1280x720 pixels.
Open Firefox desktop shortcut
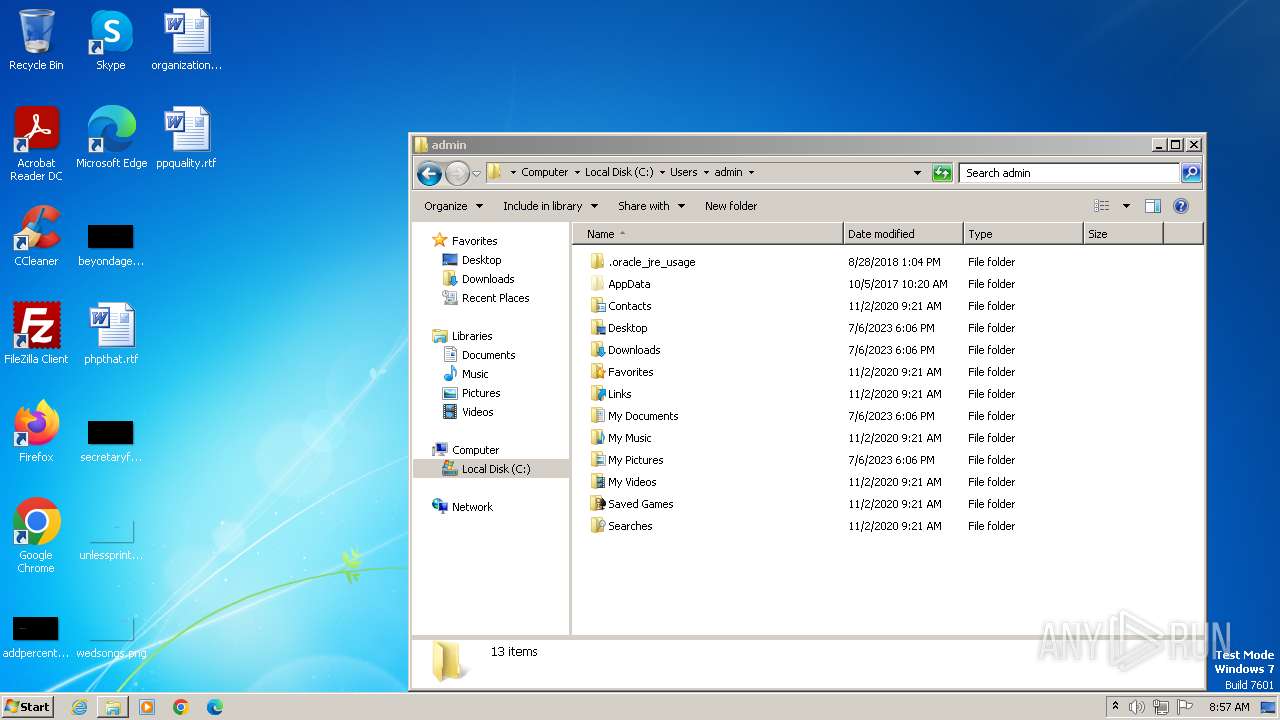tap(36, 432)
